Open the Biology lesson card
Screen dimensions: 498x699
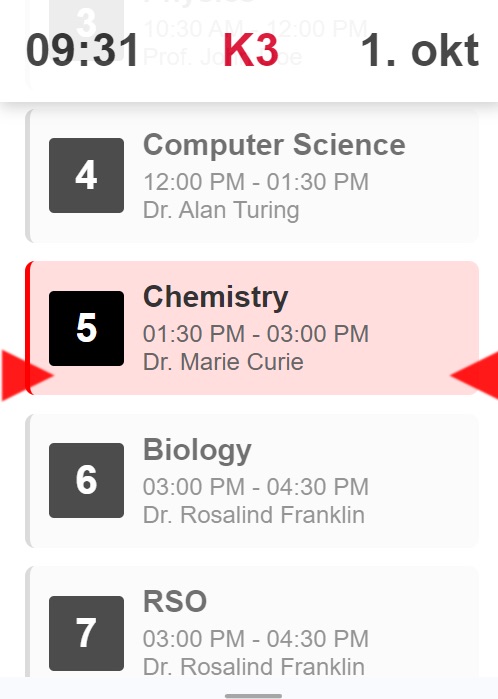coord(252,481)
